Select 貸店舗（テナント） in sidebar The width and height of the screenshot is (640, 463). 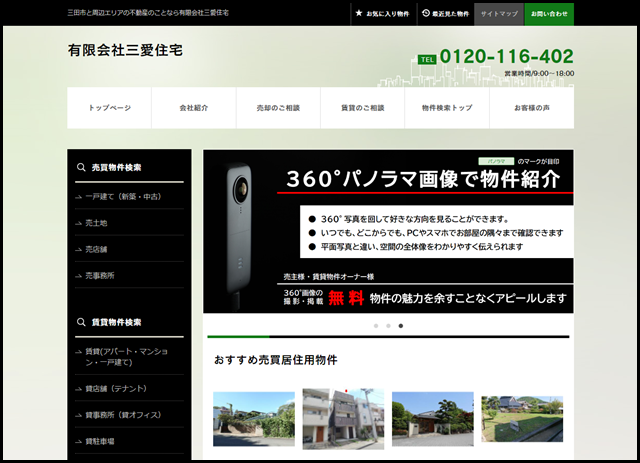pos(129,388)
